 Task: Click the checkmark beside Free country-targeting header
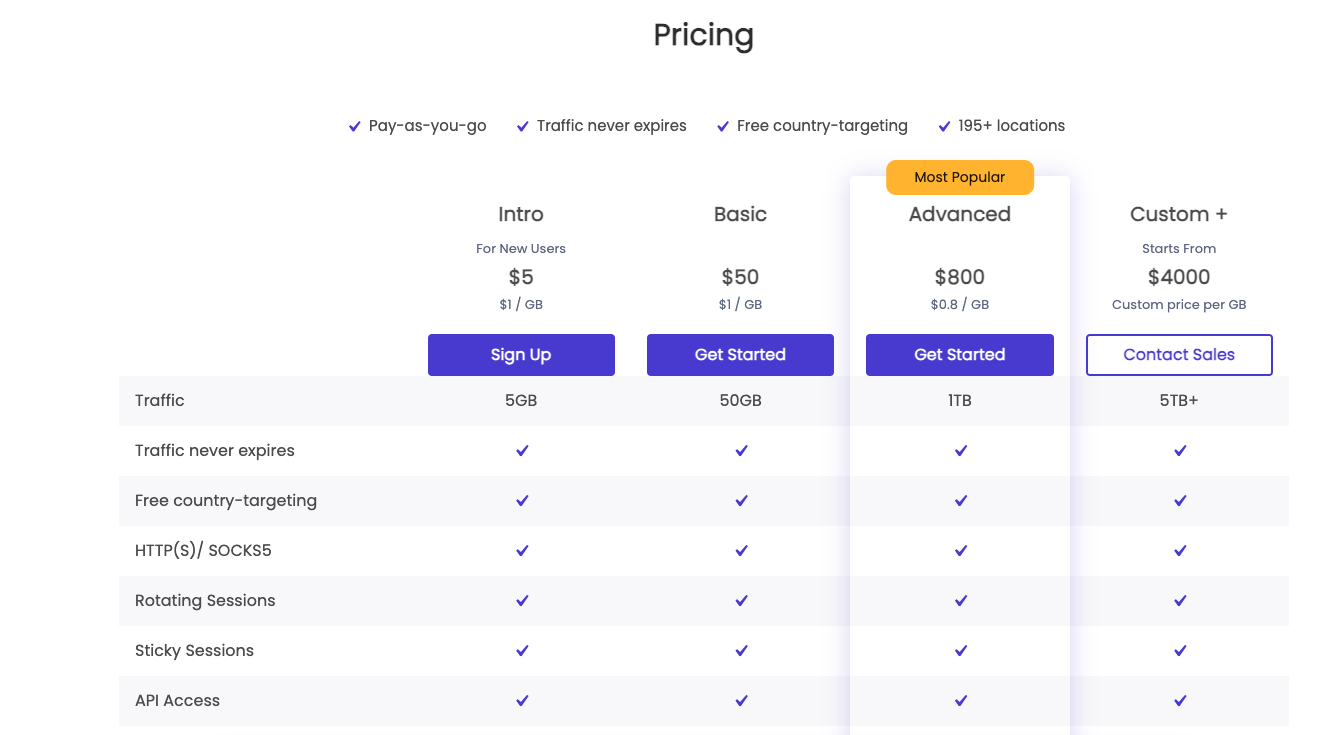pyautogui.click(x=722, y=126)
